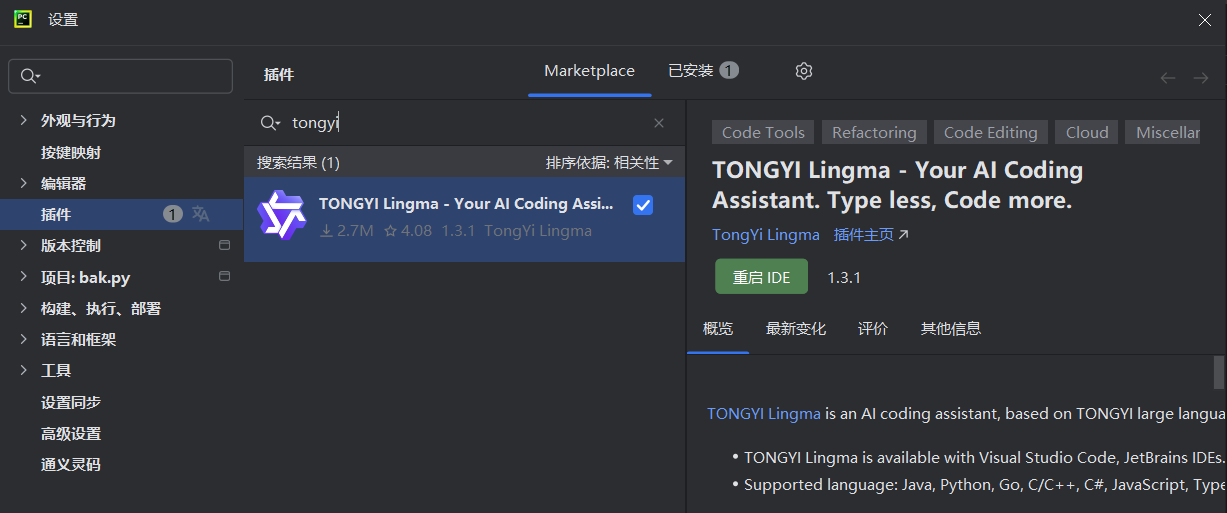Screen dimensions: 1227x513
Task: Click the TONGYI Lingma link in description
Action: pos(764,413)
